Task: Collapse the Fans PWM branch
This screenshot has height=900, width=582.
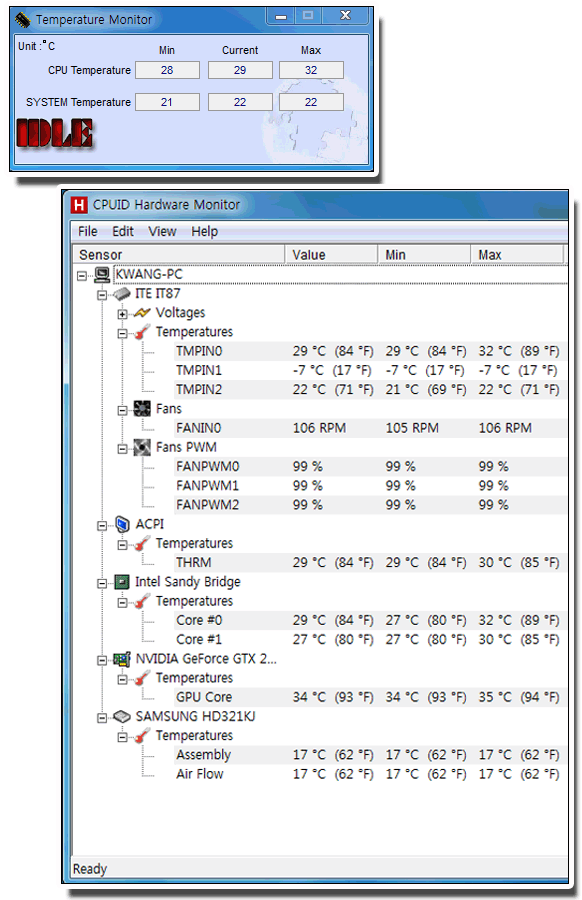Action: 122,449
